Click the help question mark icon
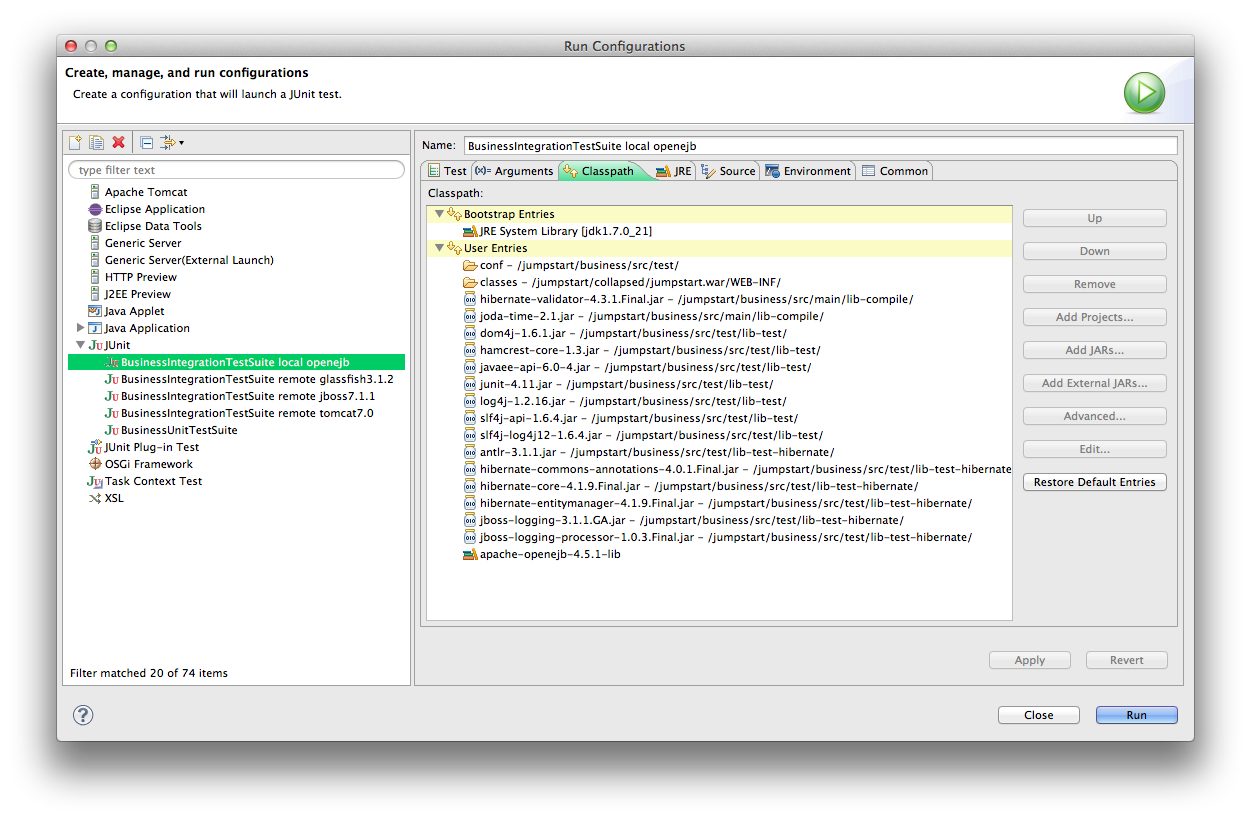Viewport: 1251px width, 820px height. coord(83,715)
